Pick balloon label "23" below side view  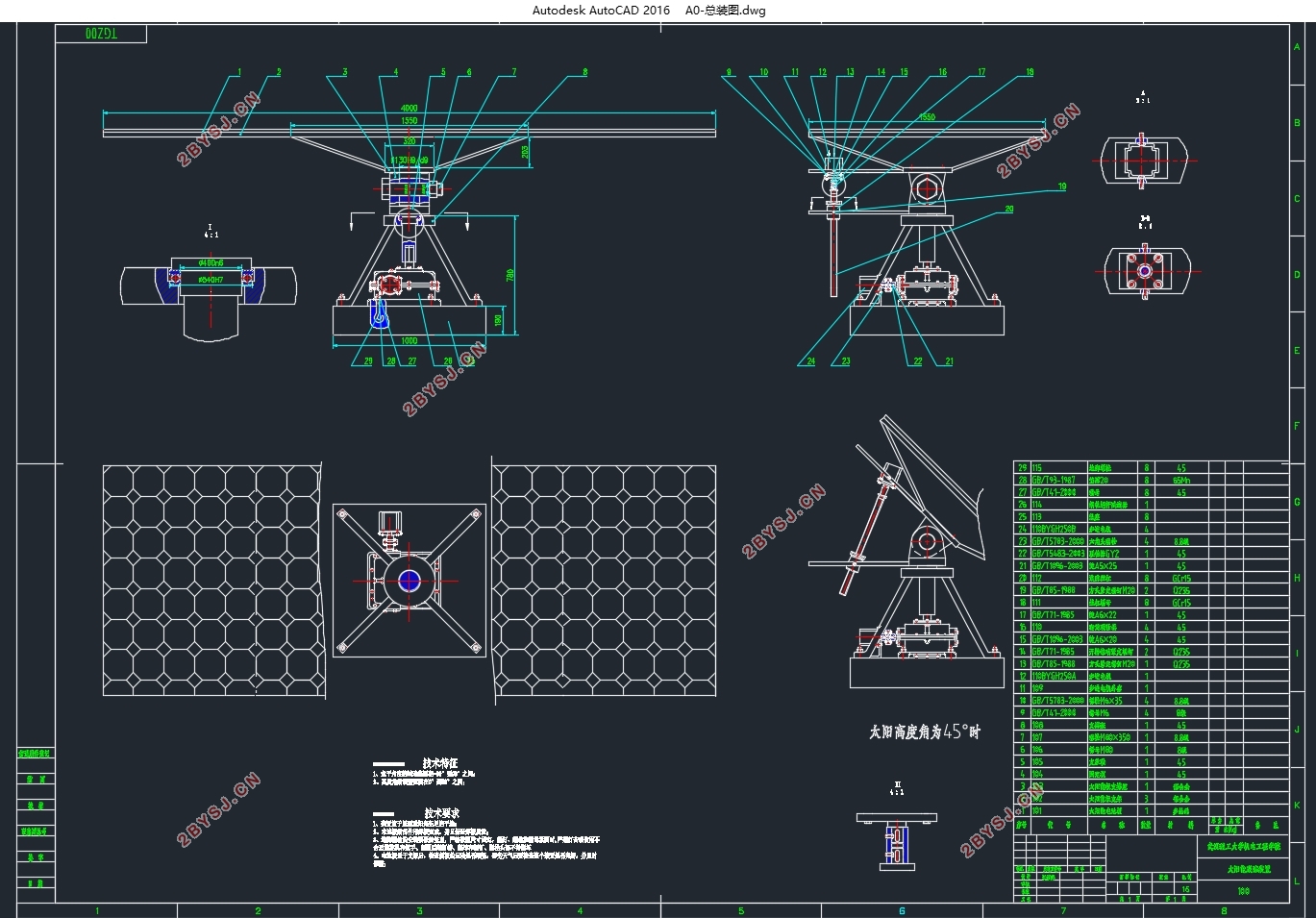(x=846, y=361)
